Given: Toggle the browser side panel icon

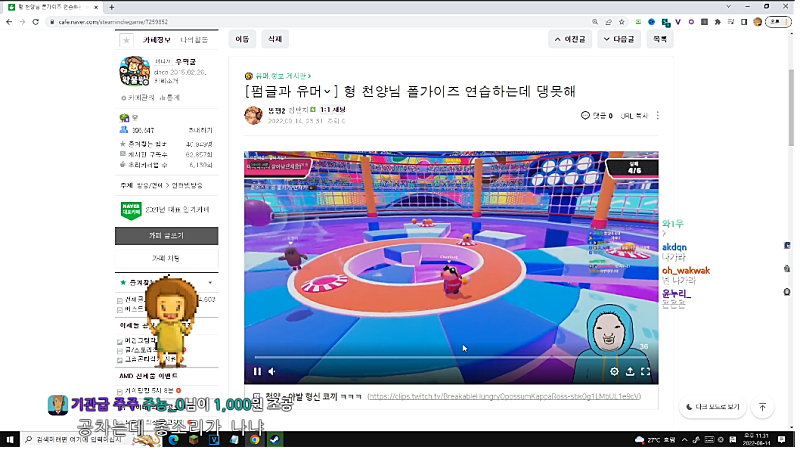Looking at the screenshot, I should click(x=744, y=22).
